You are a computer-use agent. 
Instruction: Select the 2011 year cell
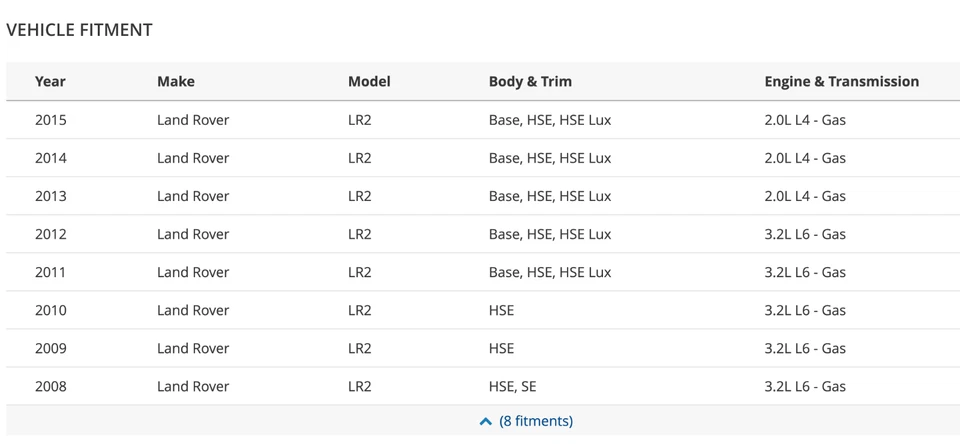pyautogui.click(x=51, y=272)
